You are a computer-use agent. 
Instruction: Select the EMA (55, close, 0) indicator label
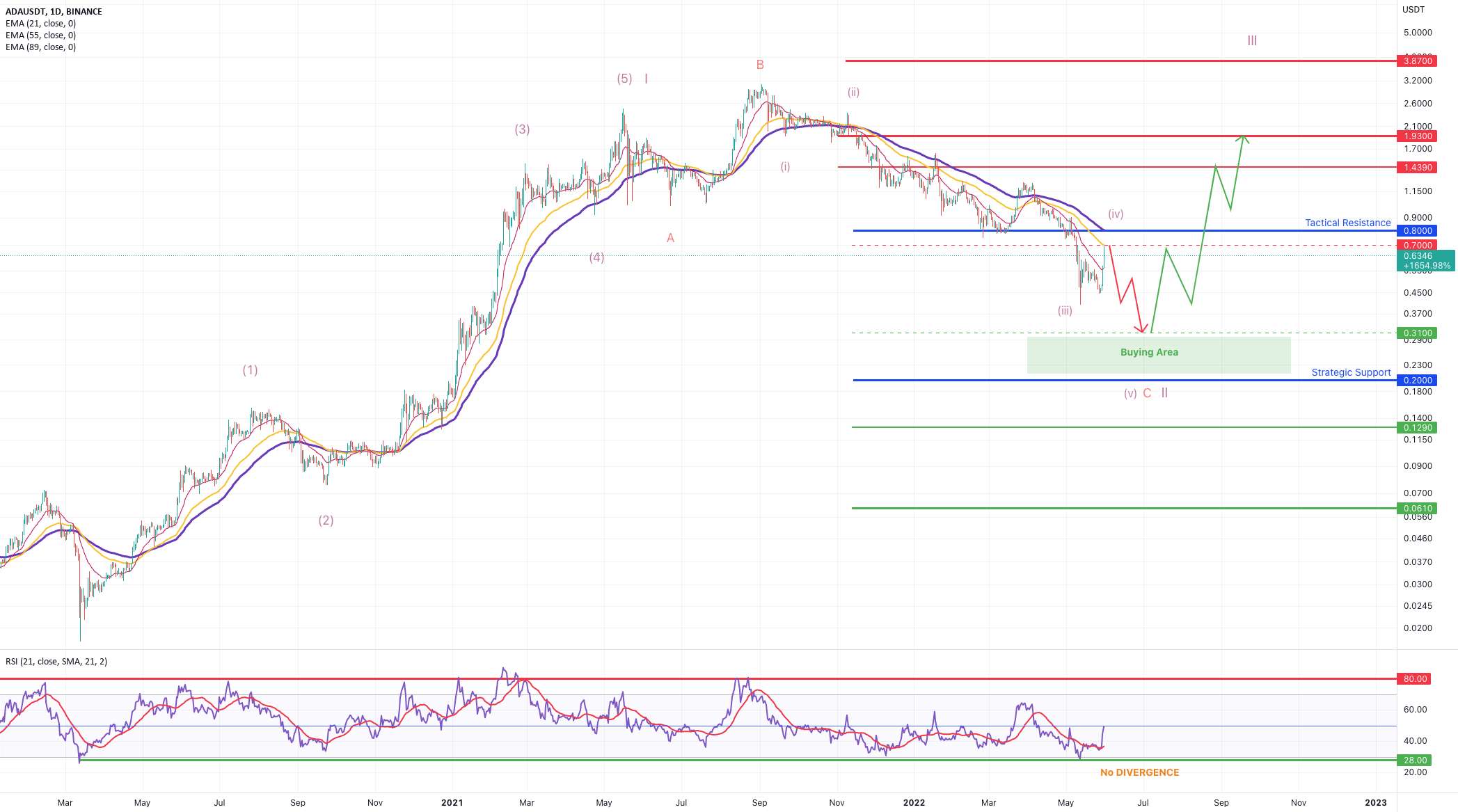(x=41, y=35)
